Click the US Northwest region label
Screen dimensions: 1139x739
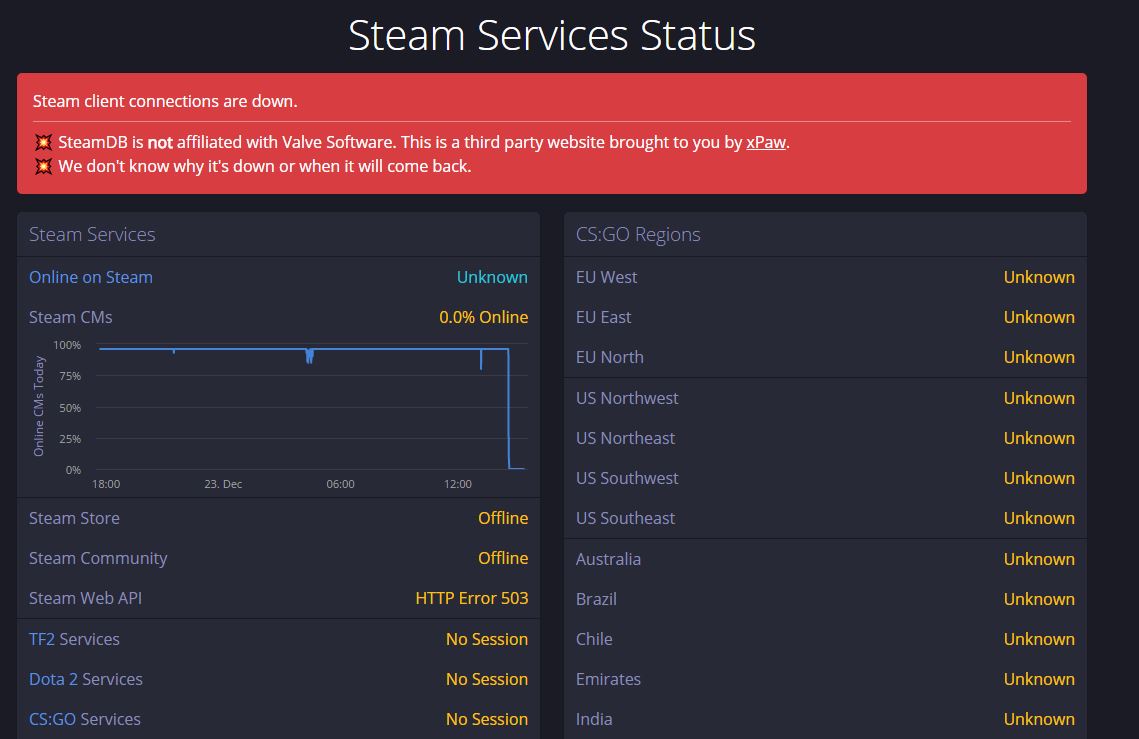pyautogui.click(x=627, y=398)
